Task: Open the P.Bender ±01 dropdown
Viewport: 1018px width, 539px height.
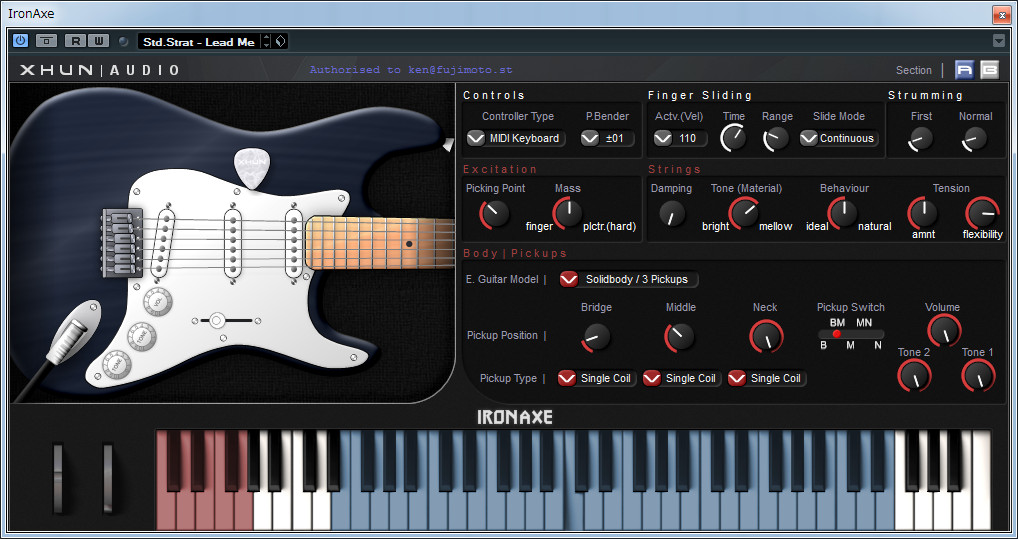Action: [608, 138]
